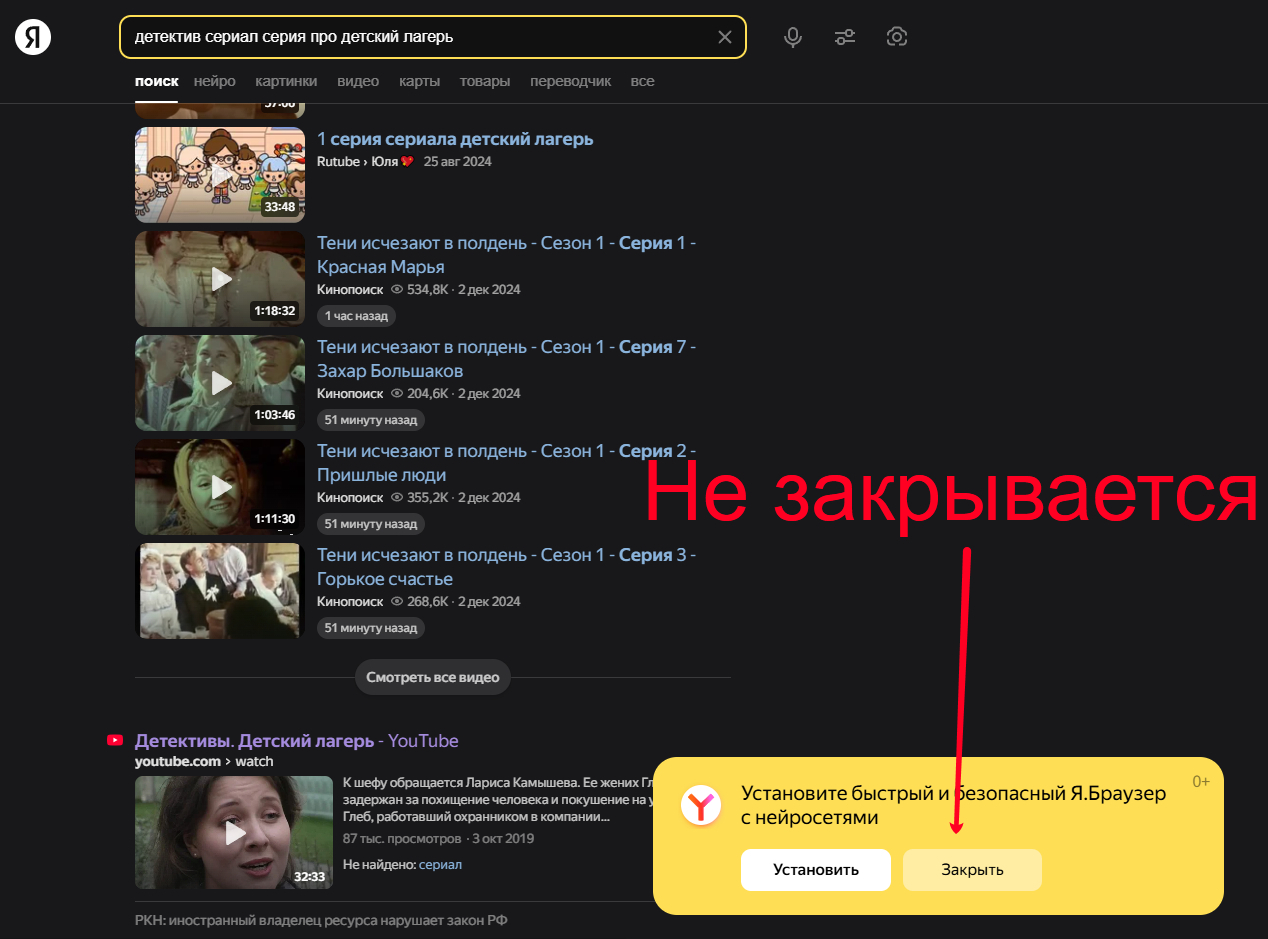This screenshot has width=1268, height=939.
Task: Click Кинопоиск source with 204,6K views
Action: [350, 393]
